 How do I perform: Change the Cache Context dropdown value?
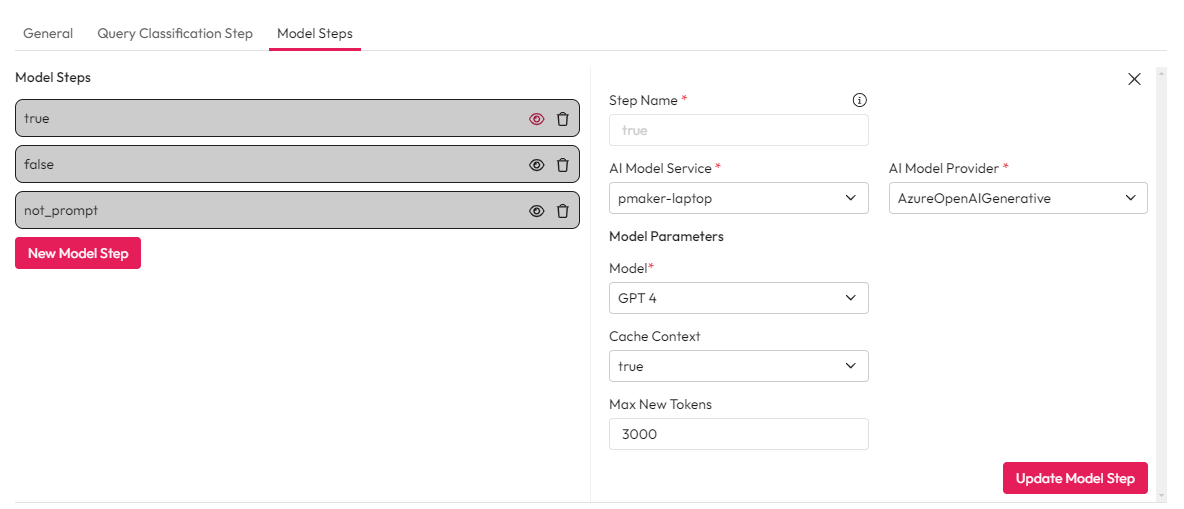click(738, 366)
